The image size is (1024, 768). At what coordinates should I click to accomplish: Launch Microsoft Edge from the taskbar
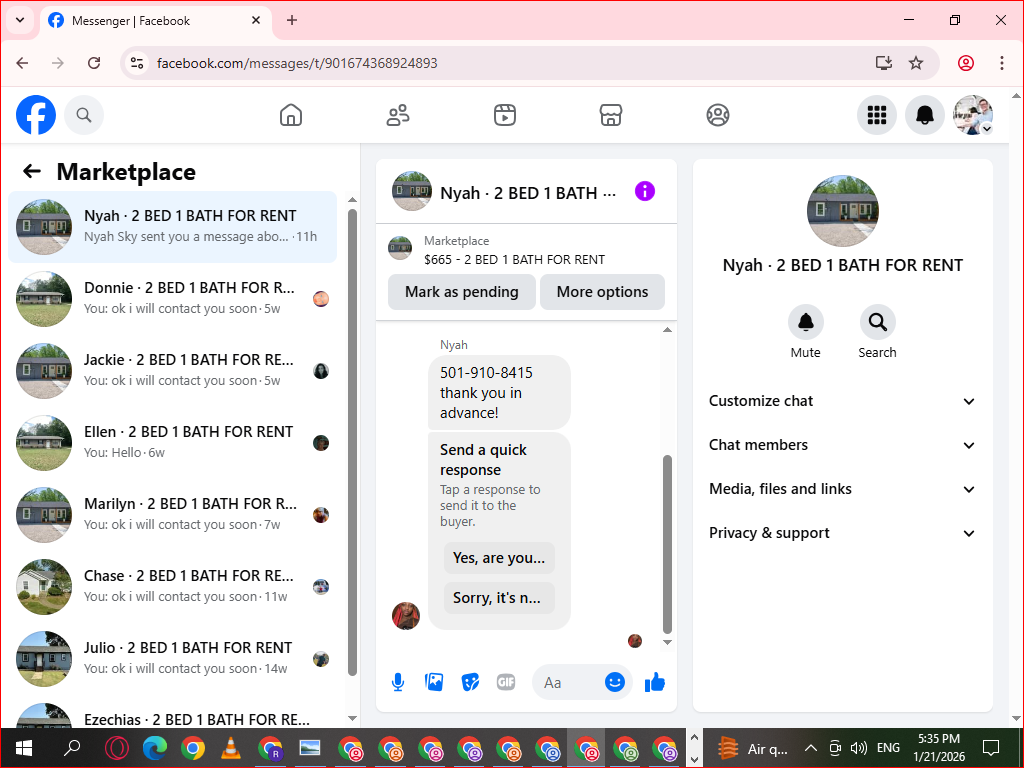[x=155, y=748]
